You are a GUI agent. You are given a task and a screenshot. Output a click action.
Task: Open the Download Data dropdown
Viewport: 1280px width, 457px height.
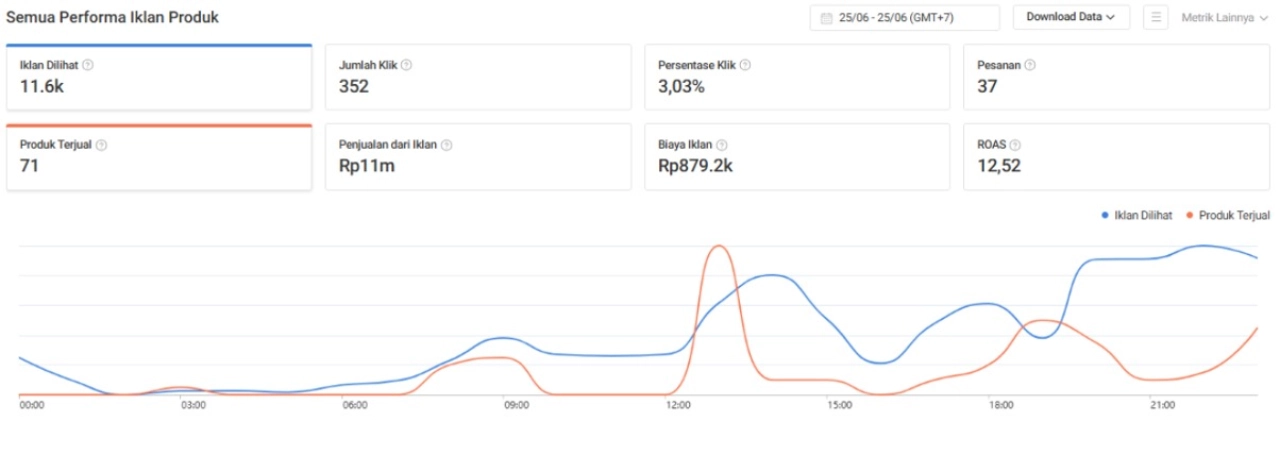pyautogui.click(x=1071, y=17)
